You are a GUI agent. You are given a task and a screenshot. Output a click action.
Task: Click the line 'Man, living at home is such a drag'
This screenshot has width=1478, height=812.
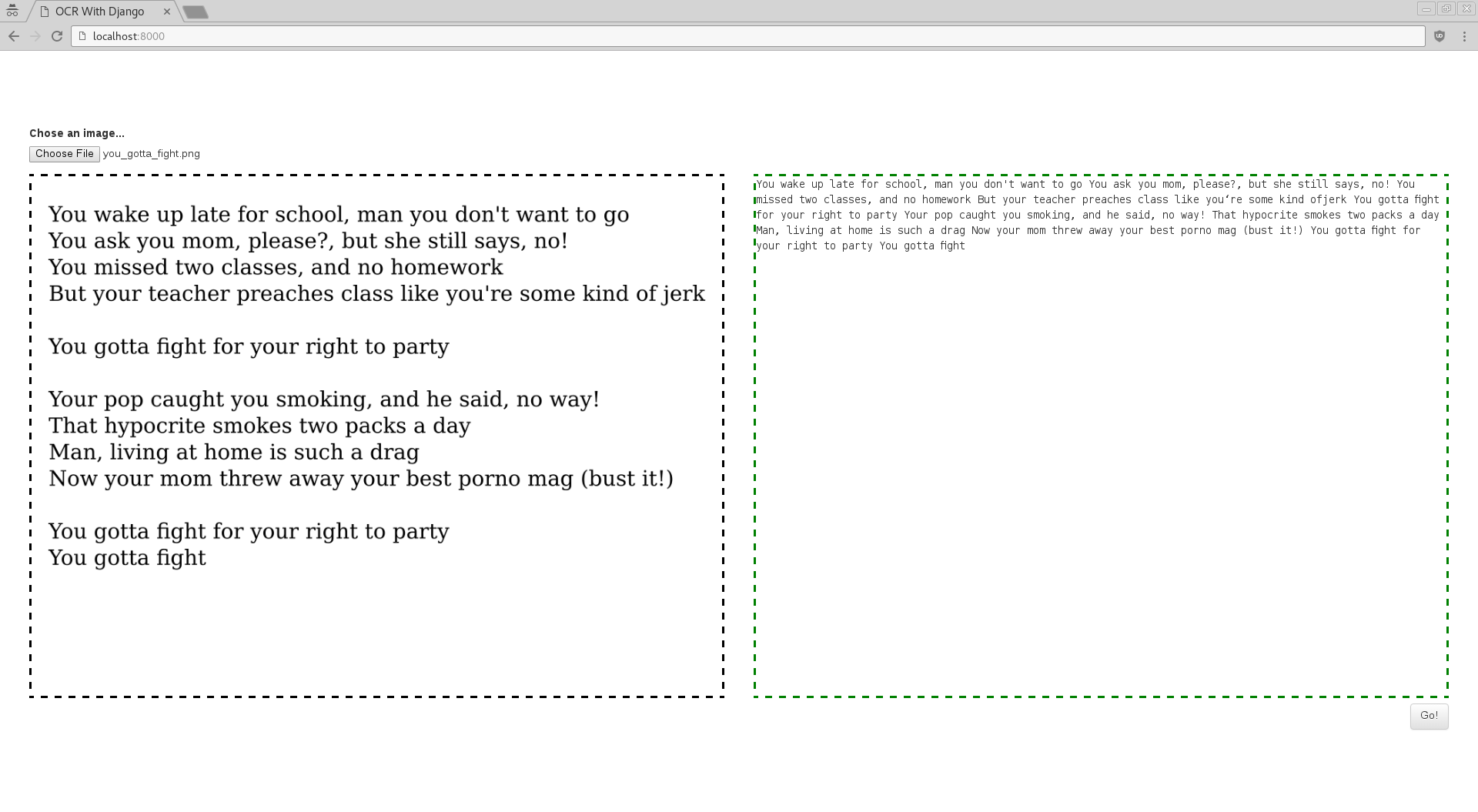click(x=234, y=452)
